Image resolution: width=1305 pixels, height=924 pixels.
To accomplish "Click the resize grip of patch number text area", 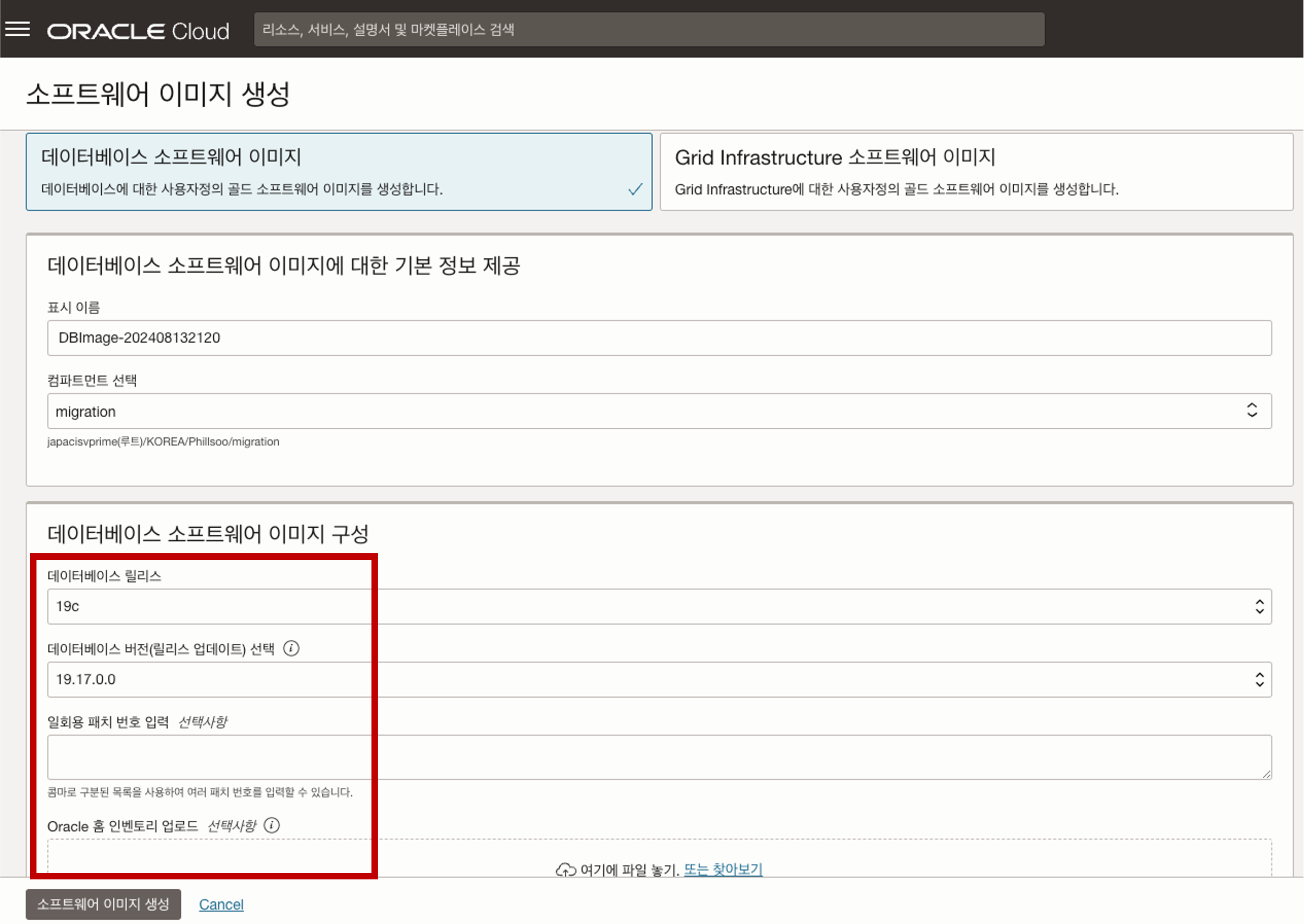I will click(1266, 774).
